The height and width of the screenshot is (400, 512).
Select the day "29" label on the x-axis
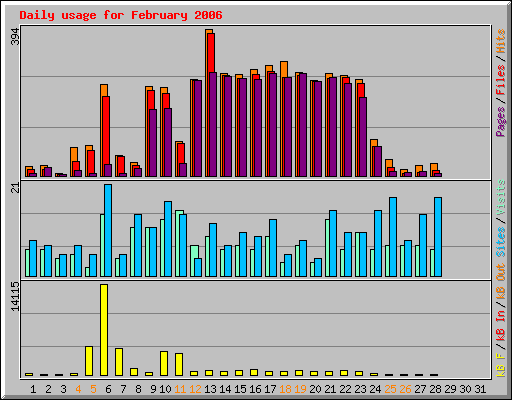pyautogui.click(x=450, y=389)
